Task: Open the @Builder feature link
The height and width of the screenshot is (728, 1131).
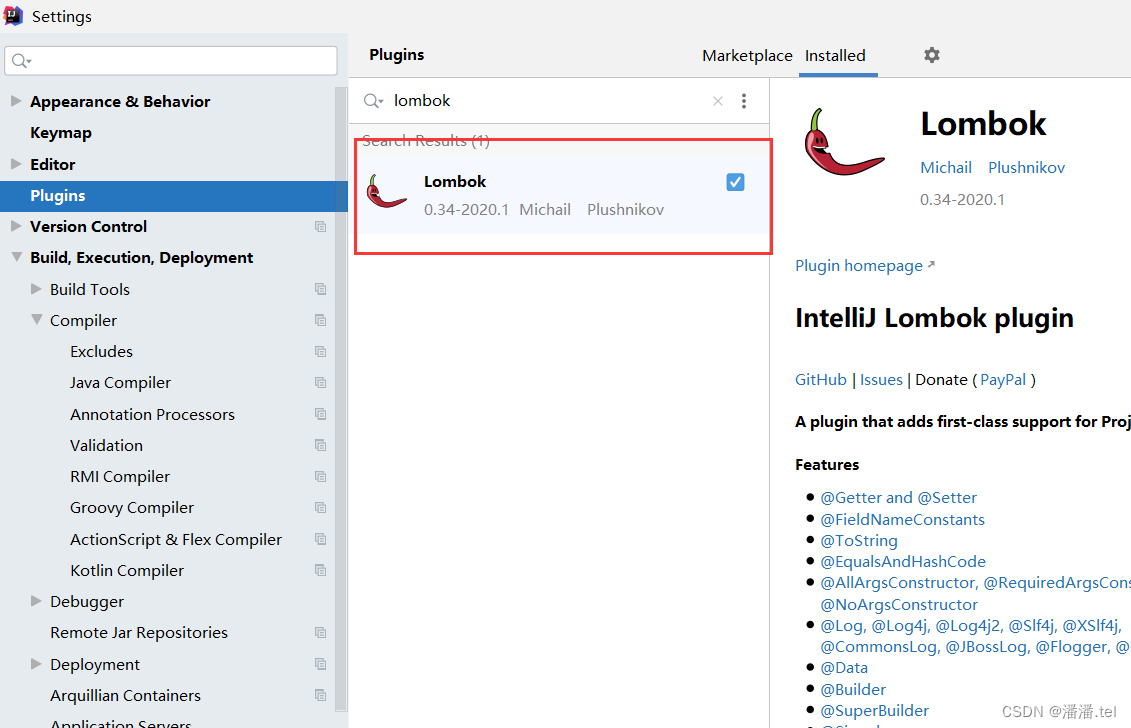Action: coord(853,689)
